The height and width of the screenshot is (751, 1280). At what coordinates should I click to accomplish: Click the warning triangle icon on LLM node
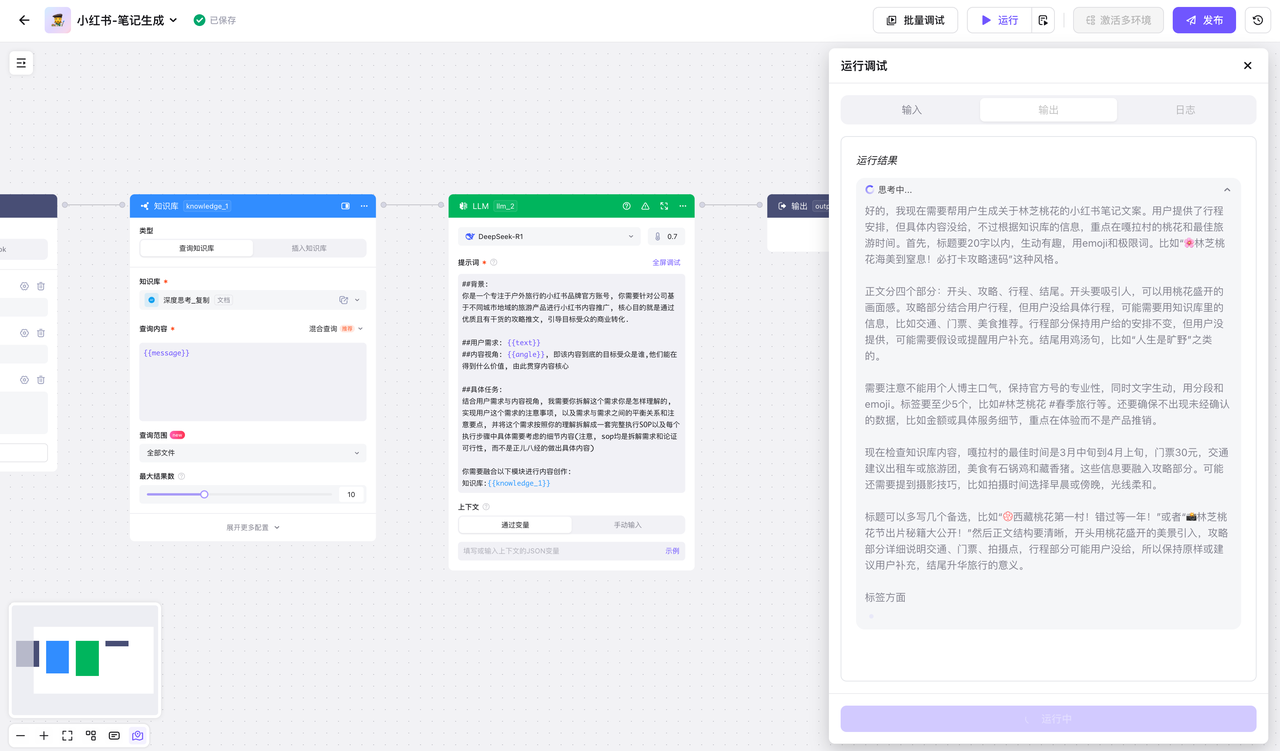645,206
